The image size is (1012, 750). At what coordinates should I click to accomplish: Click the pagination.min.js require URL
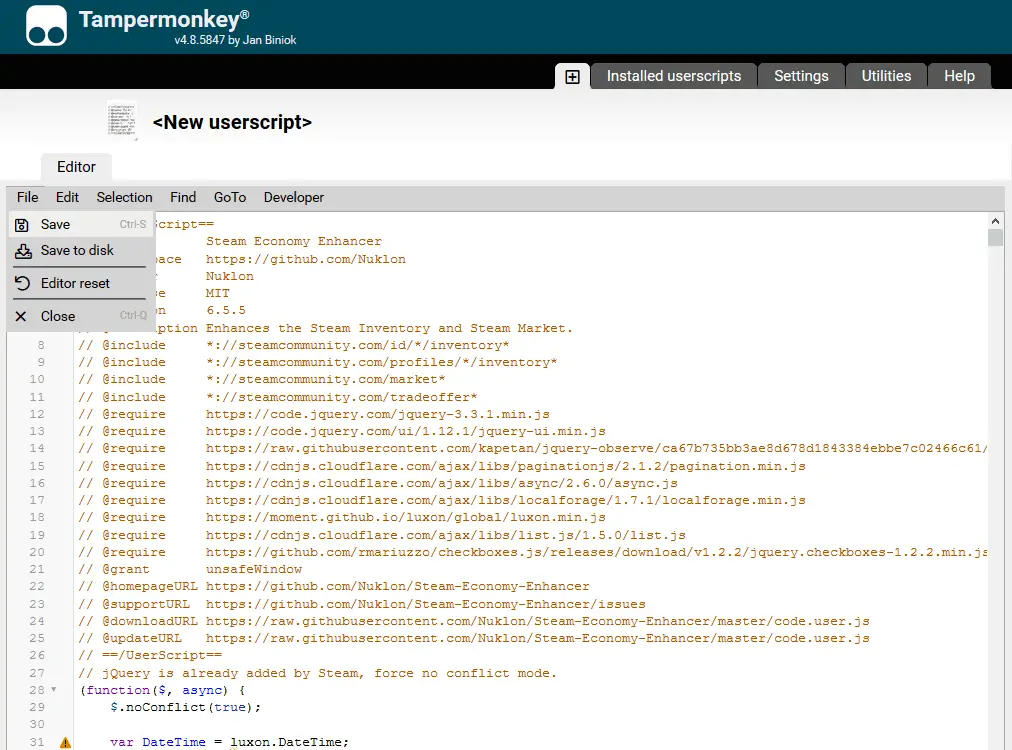(x=505, y=467)
